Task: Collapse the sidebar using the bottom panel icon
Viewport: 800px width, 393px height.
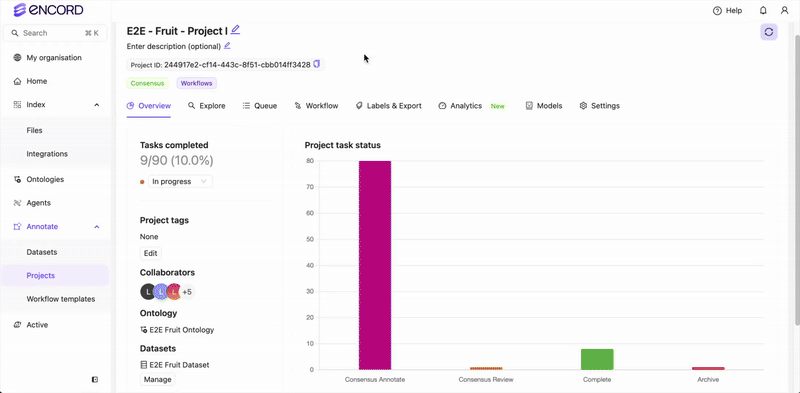Action: (x=95, y=379)
